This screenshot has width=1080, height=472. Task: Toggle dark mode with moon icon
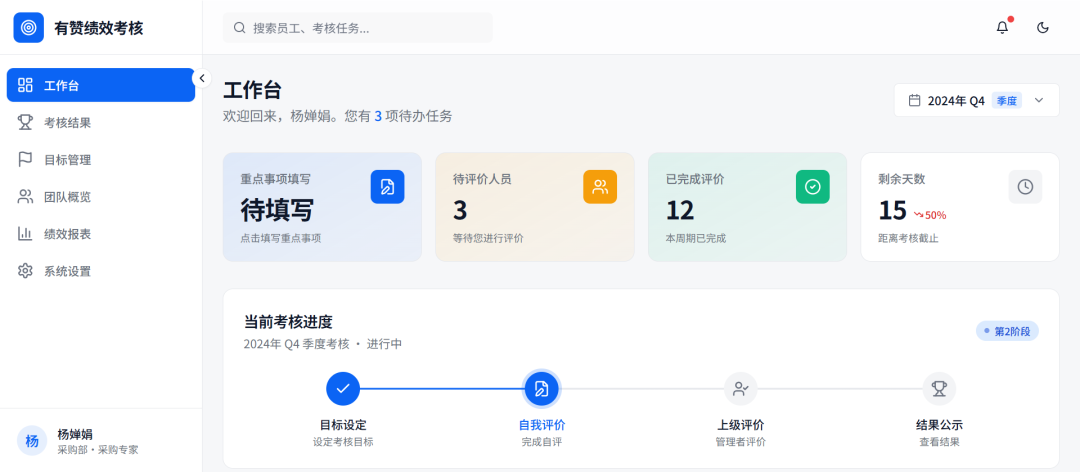(x=1043, y=28)
